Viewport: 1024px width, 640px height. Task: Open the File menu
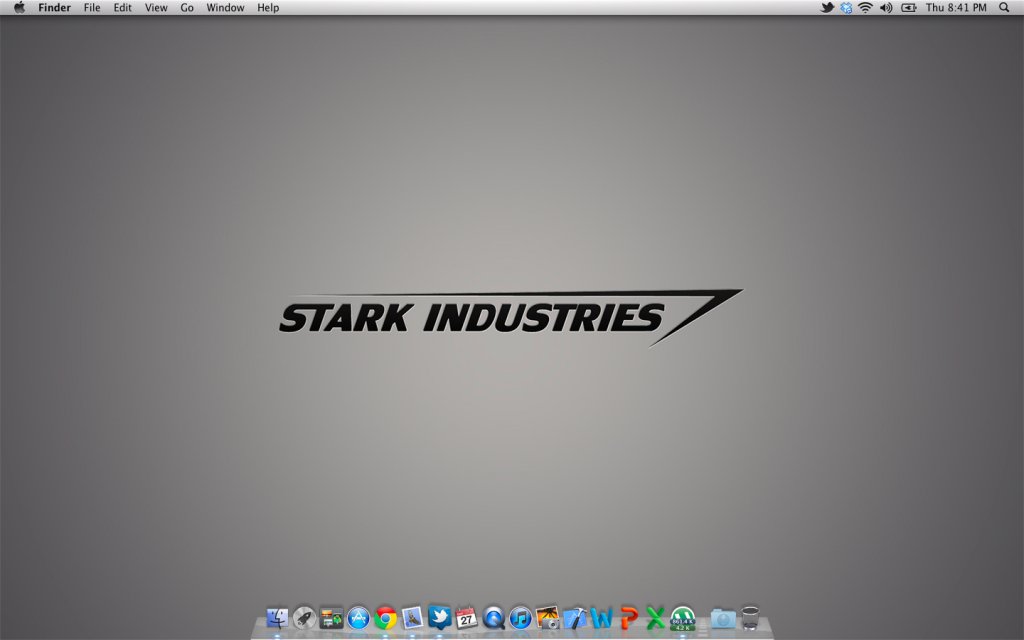tap(92, 8)
